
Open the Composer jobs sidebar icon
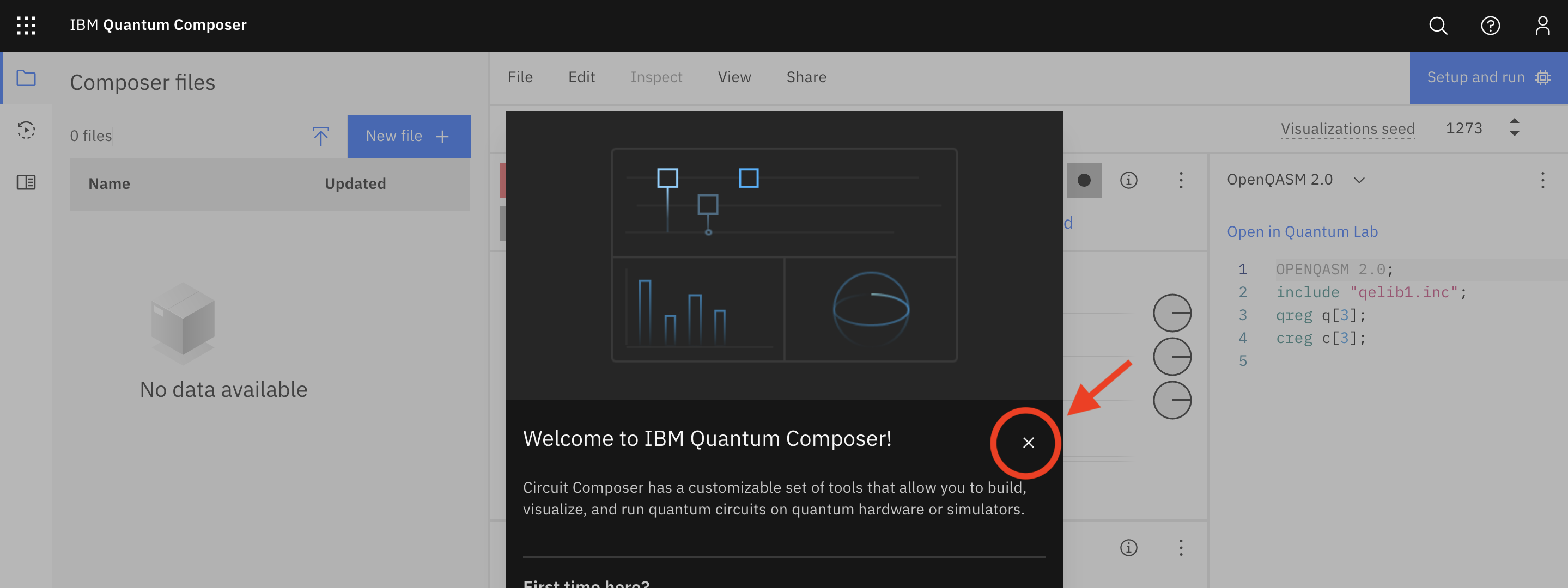[x=26, y=130]
